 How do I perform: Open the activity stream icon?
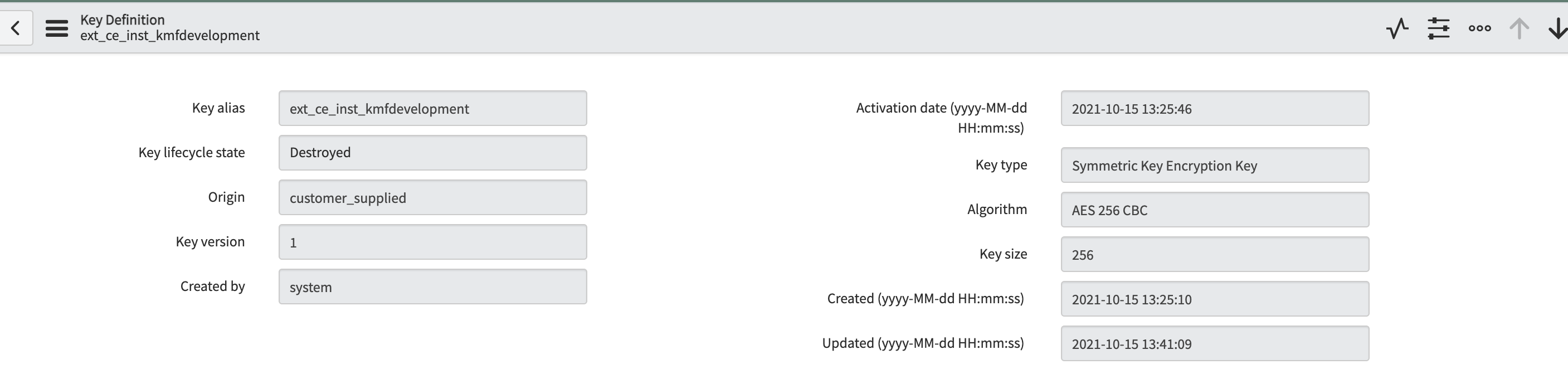[x=1397, y=28]
